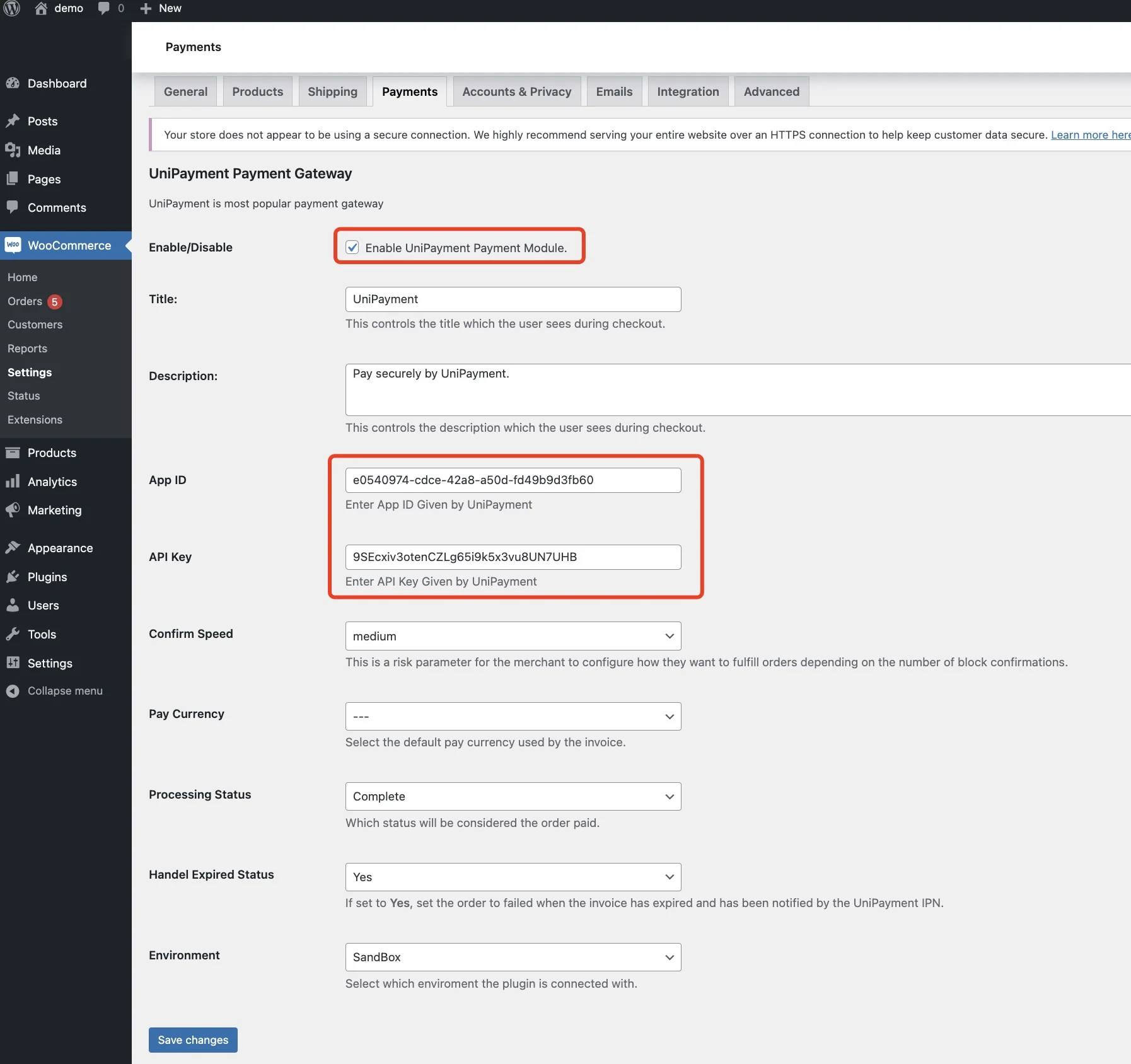Open WooCommerce Orders submenu item
The image size is (1131, 1064).
[25, 301]
